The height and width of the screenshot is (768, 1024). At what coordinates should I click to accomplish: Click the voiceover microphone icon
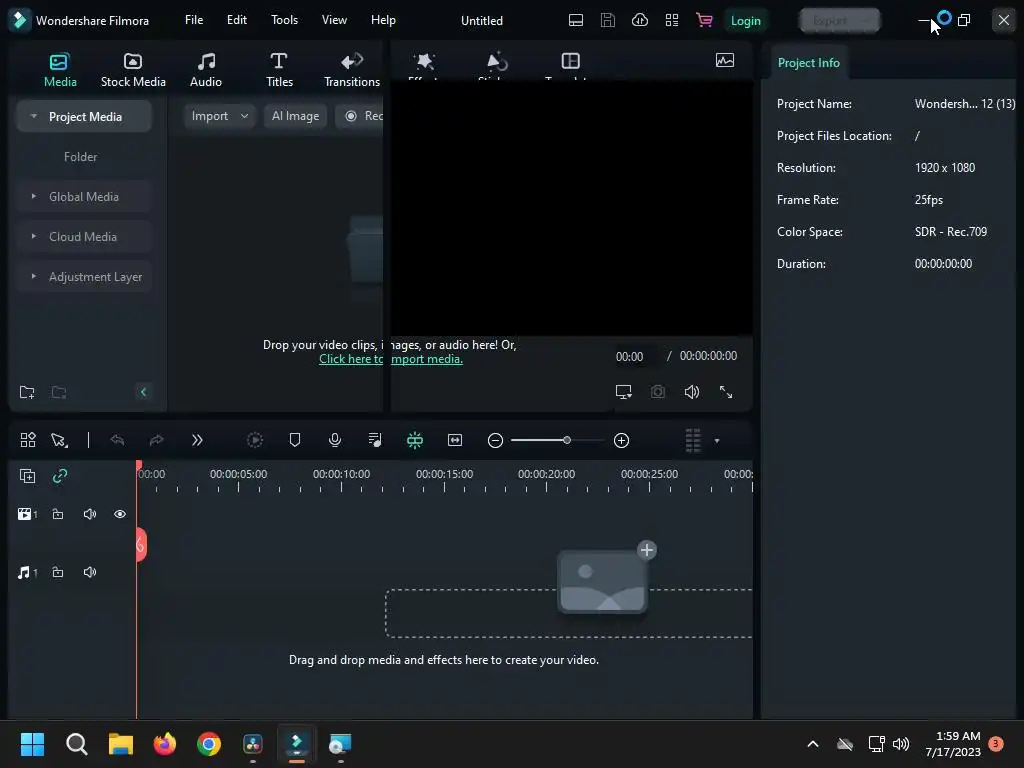335,440
